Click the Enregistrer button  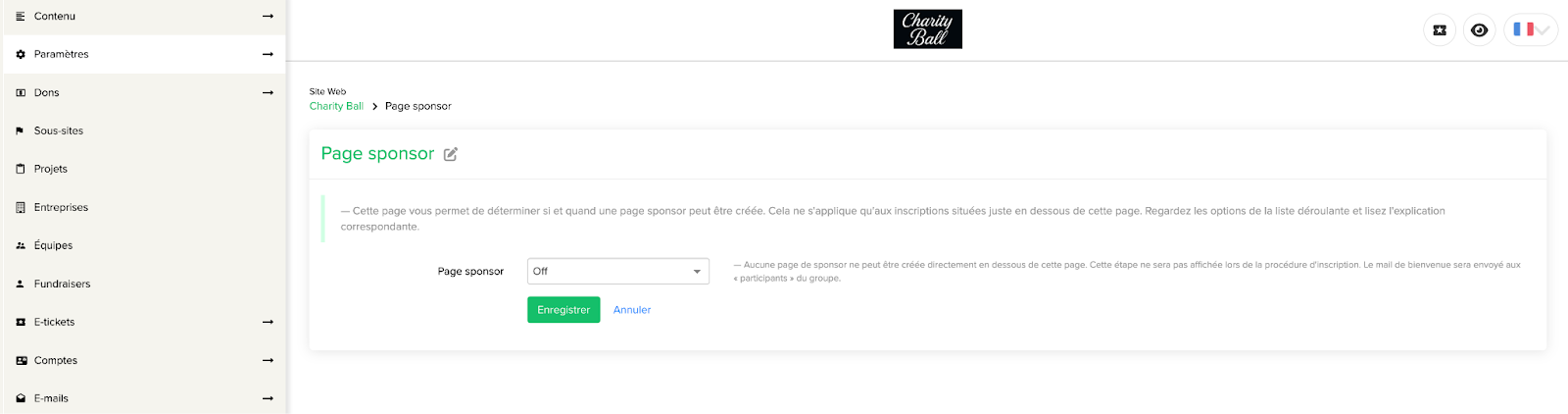563,310
